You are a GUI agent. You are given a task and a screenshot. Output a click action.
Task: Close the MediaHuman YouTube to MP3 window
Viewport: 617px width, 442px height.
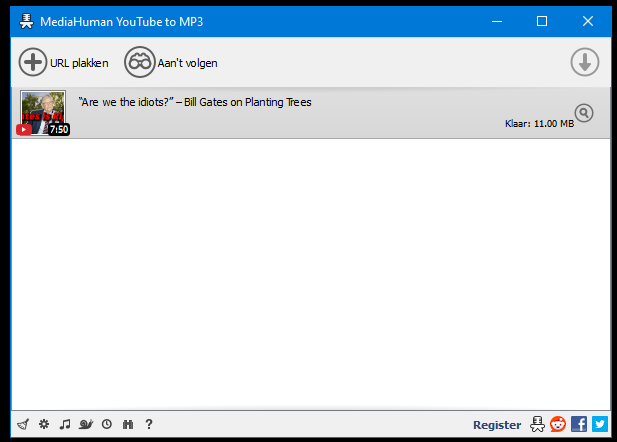588,21
